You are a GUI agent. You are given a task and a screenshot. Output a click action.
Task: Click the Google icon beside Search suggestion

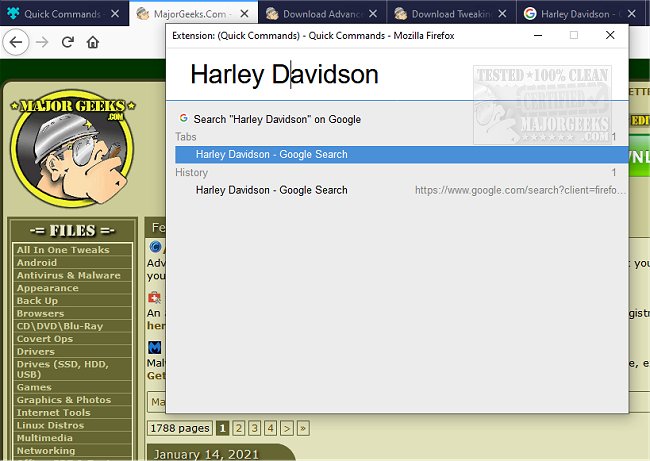(x=184, y=119)
